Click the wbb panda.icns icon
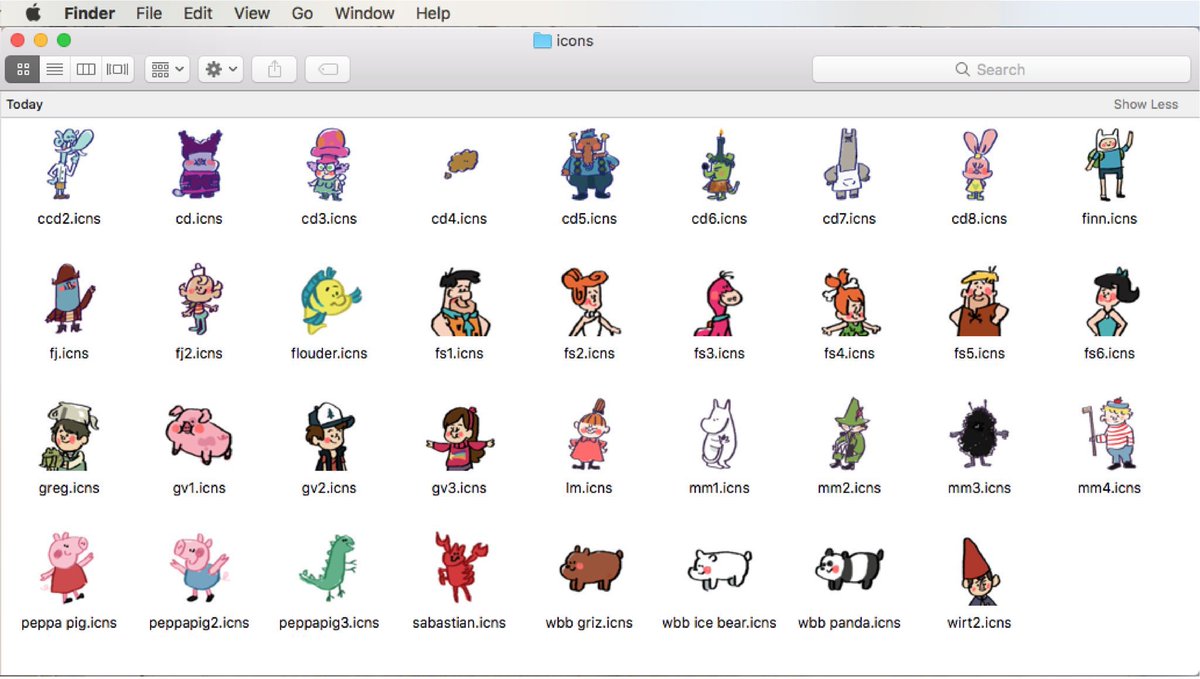Viewport: 1200px width, 679px height. [849, 569]
